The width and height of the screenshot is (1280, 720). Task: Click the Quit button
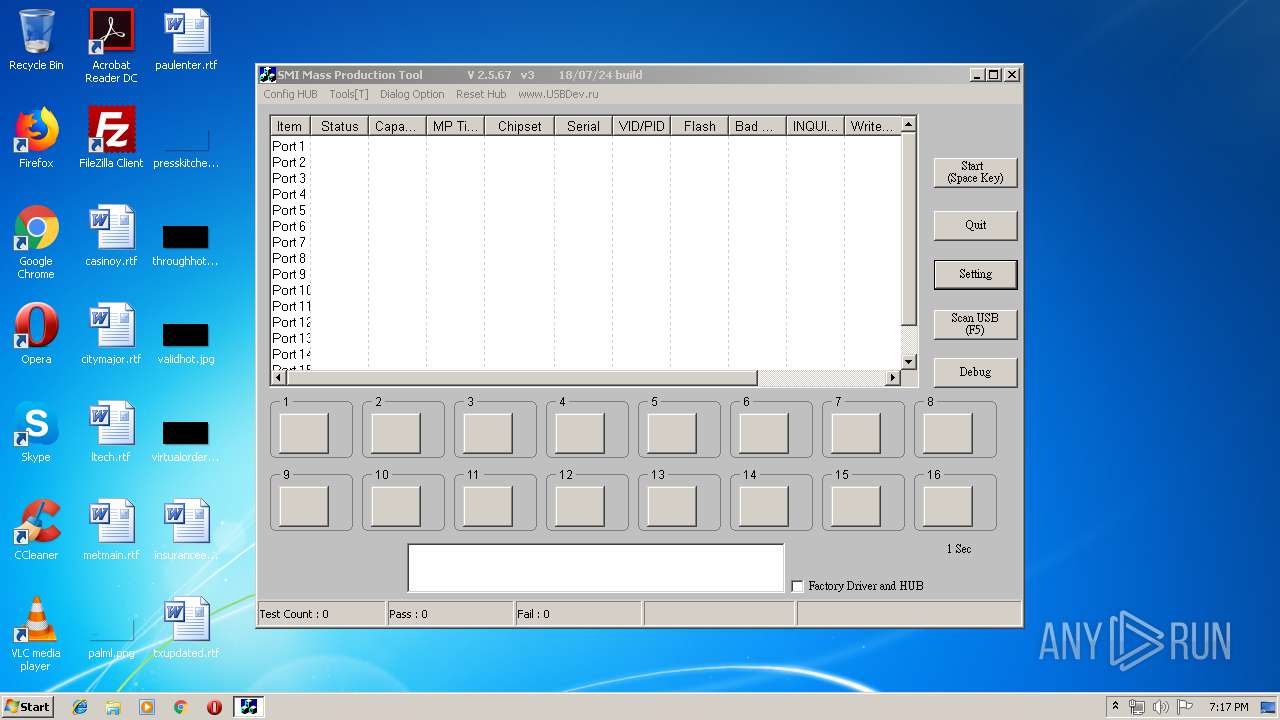point(975,225)
